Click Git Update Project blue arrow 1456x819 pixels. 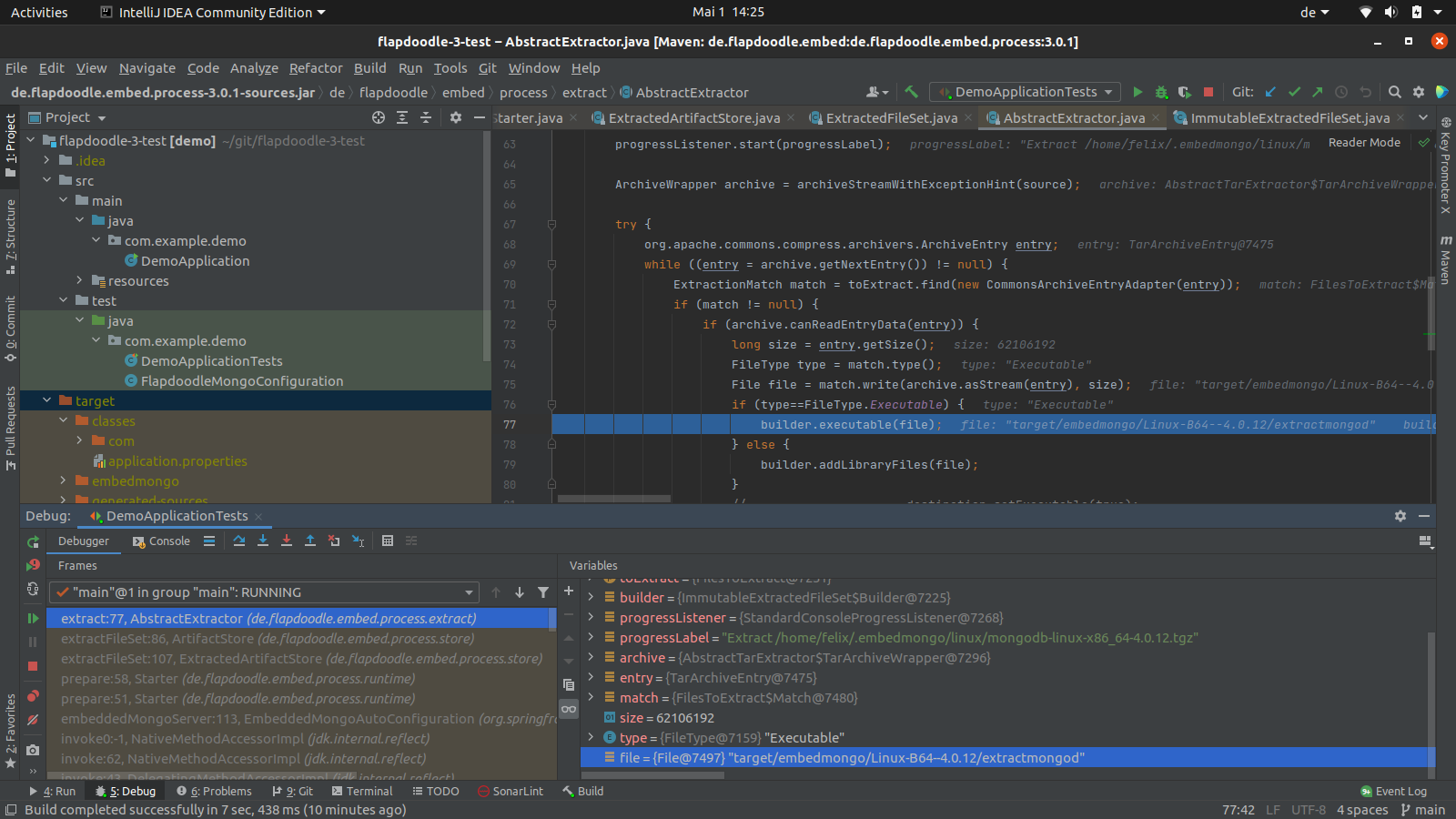pos(1270,92)
